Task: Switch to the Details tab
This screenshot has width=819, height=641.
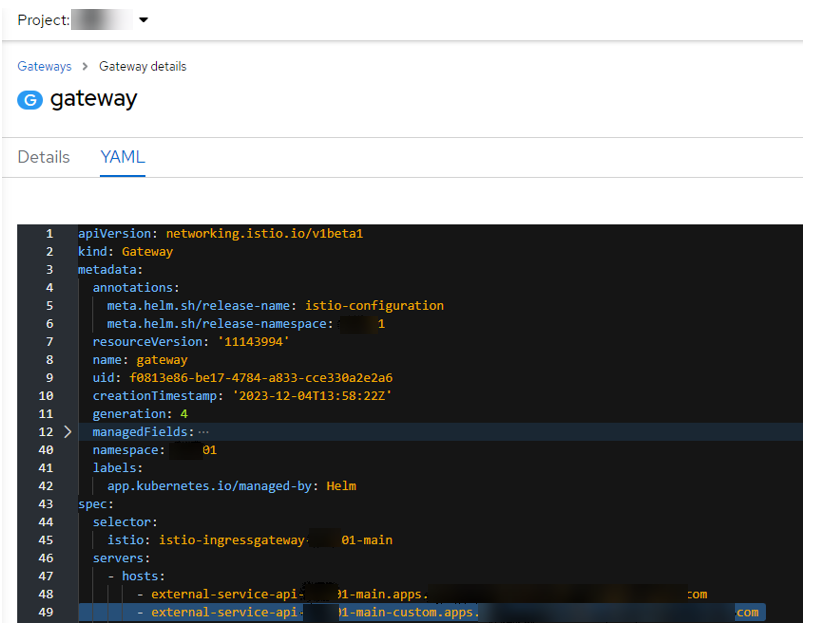Action: click(44, 157)
